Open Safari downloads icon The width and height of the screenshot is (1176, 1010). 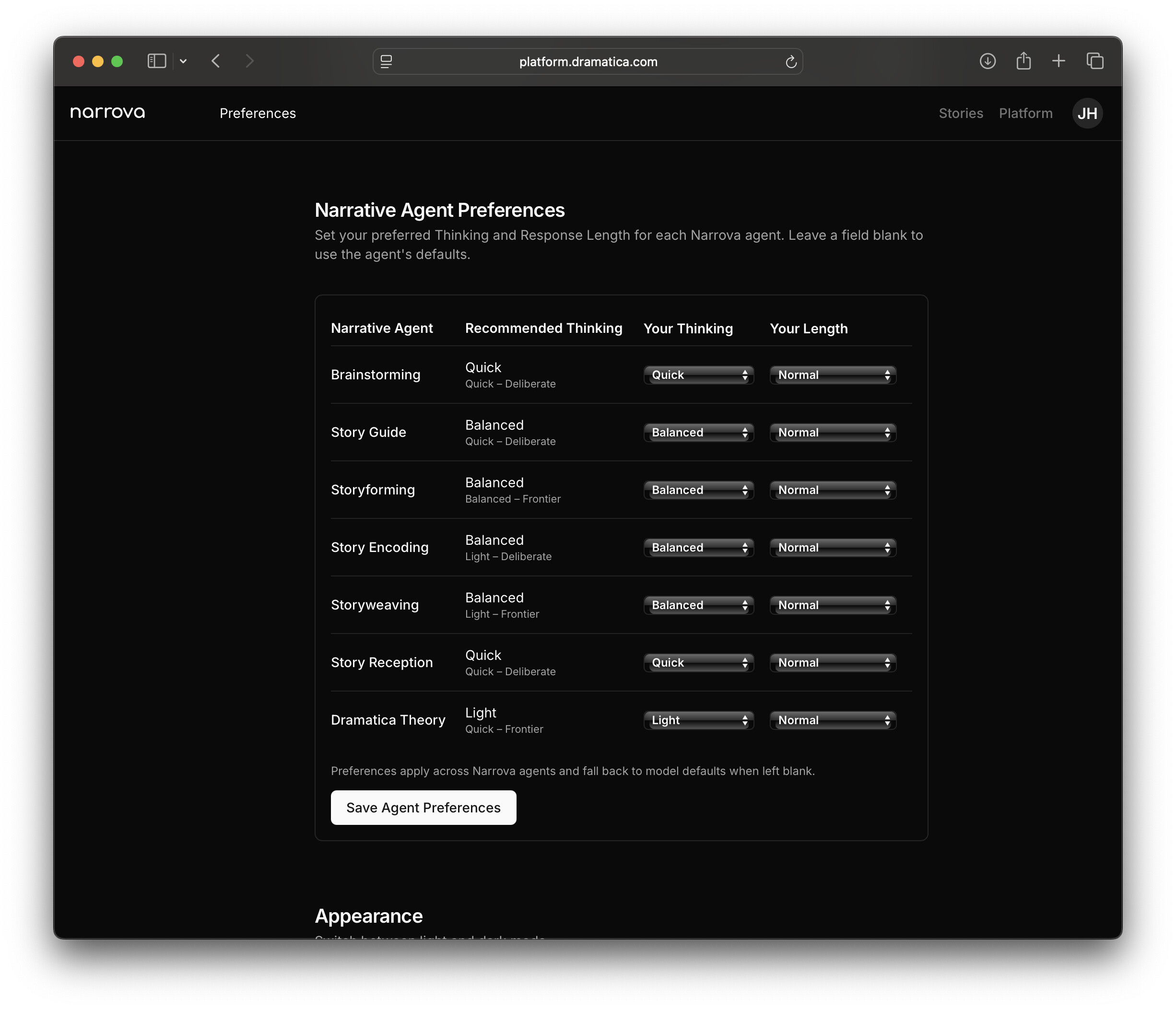[x=988, y=61]
